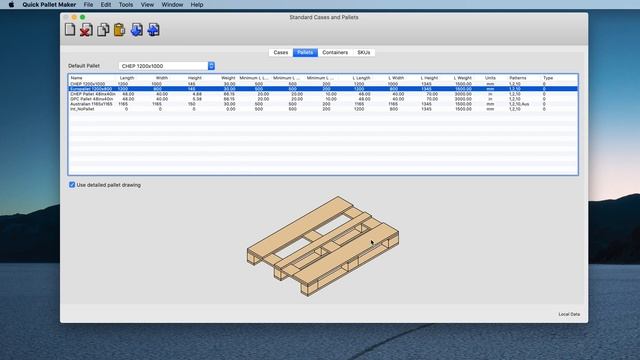The height and width of the screenshot is (360, 640).
Task: Toggle Use detailed pallet drawing checkbox
Action: [x=72, y=185]
